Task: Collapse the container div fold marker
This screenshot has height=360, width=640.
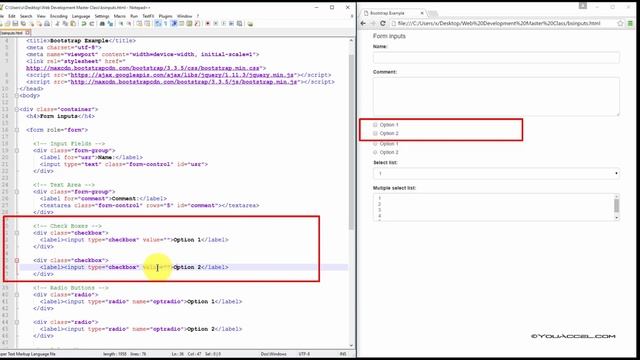Action: tap(17, 109)
